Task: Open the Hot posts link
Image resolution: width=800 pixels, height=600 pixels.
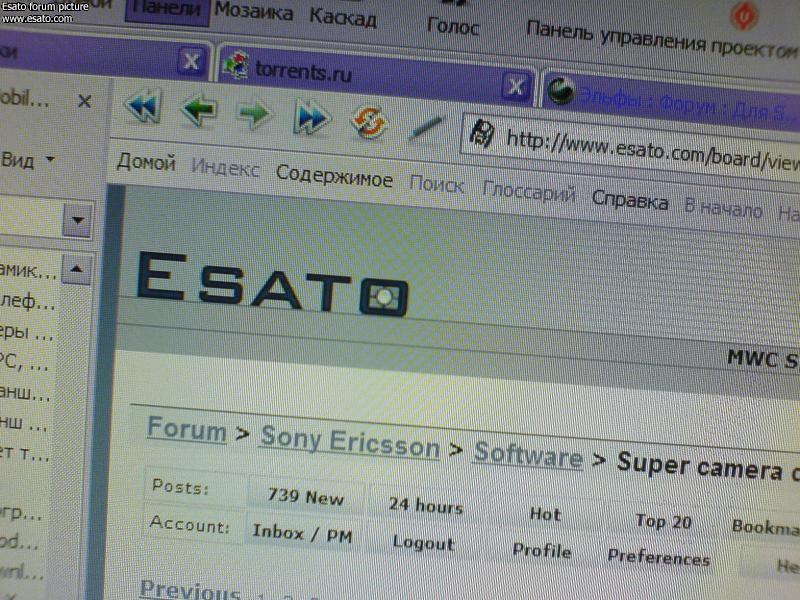Action: click(545, 514)
